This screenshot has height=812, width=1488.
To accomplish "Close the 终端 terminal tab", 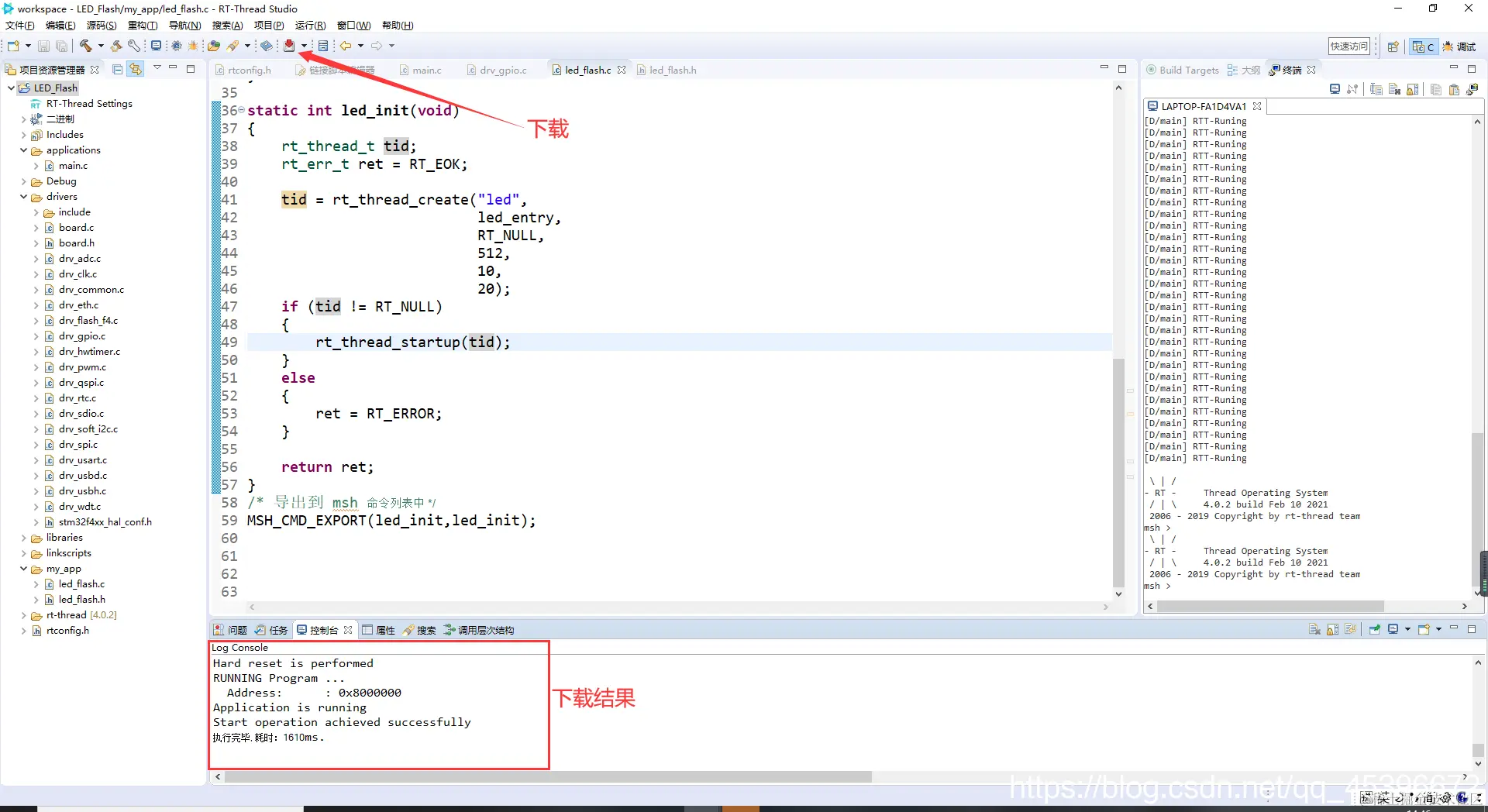I will pos(1311,70).
